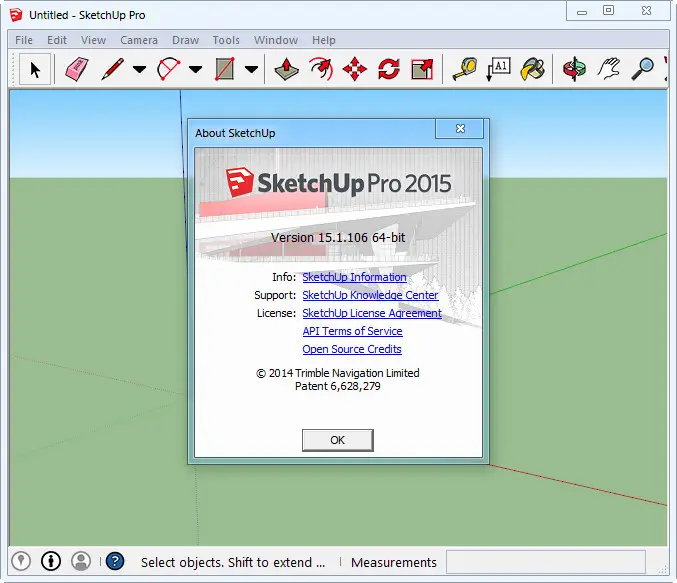
Task: Select the arrow Select tool
Action: (x=35, y=69)
